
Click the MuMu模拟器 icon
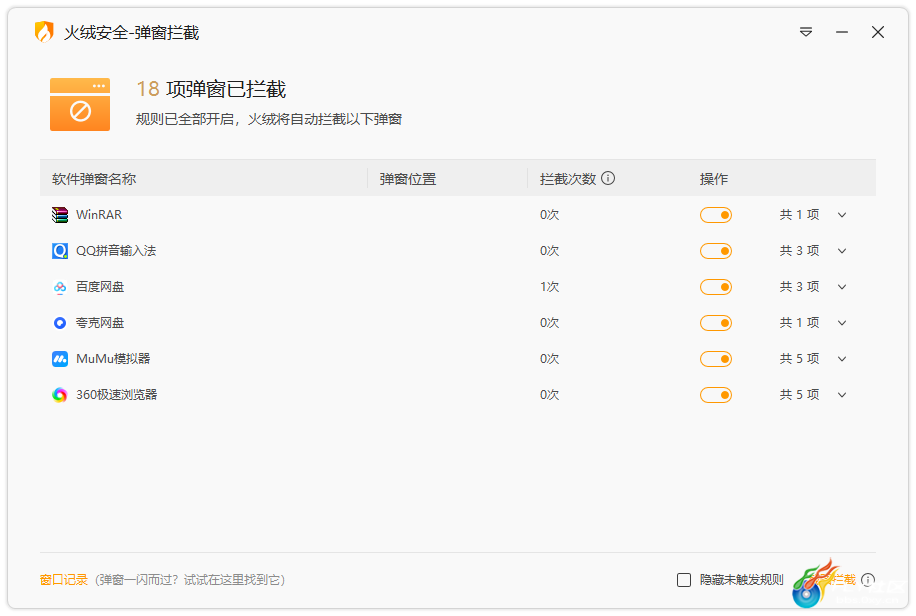pos(60,359)
